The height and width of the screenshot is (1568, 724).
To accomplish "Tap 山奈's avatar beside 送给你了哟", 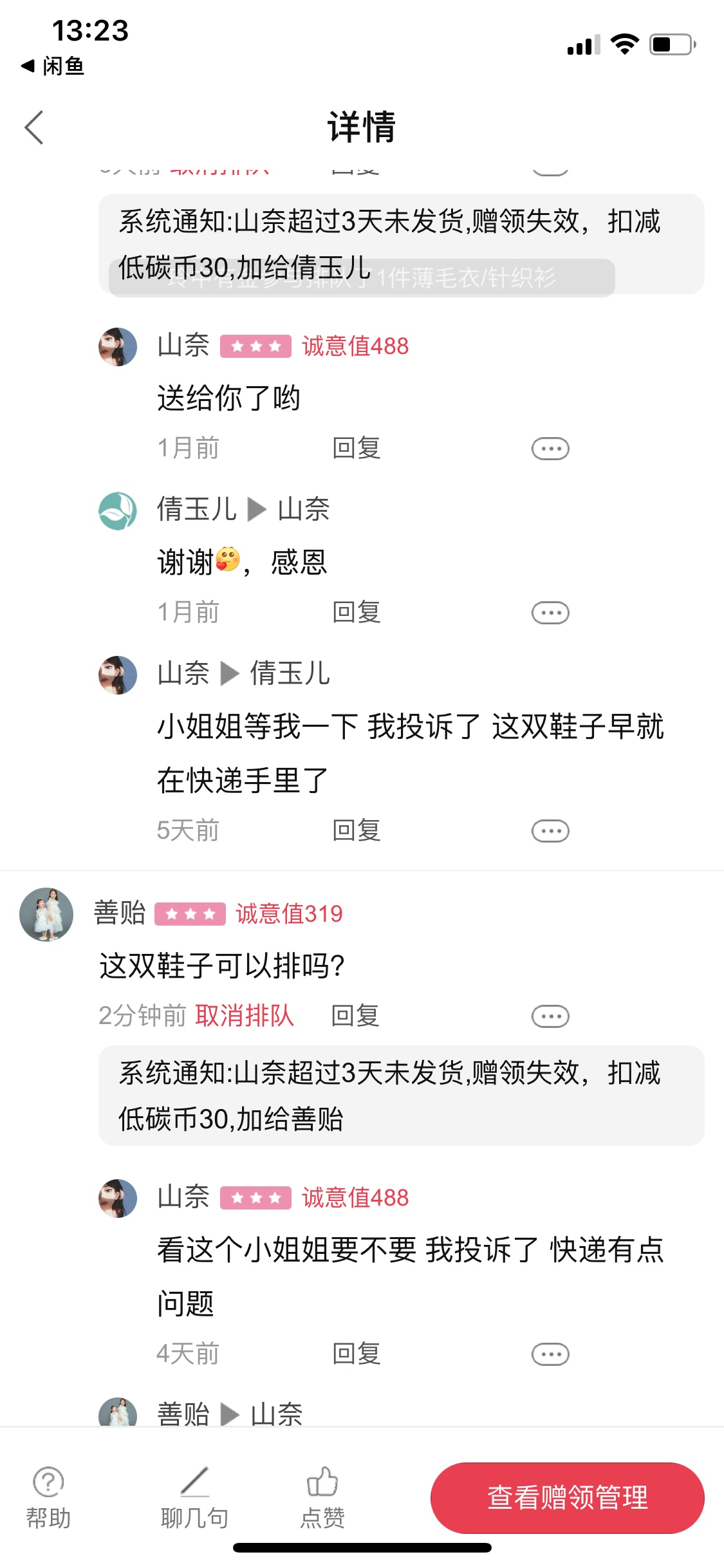I will pos(118,347).
